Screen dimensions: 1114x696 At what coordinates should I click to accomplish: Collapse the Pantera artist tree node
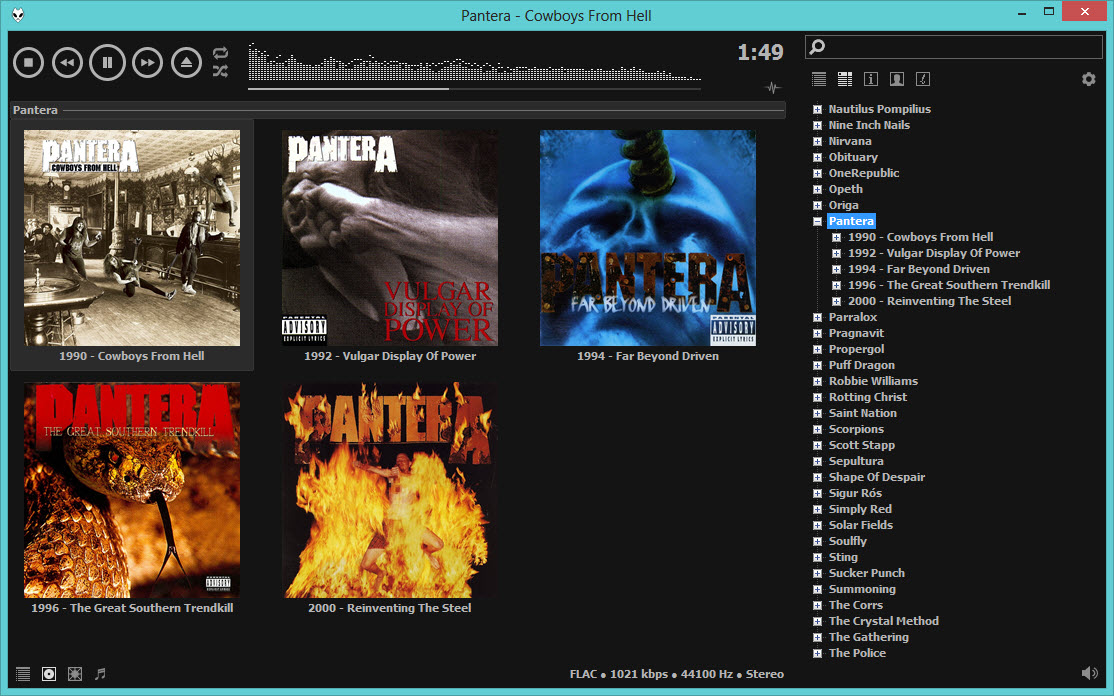(x=818, y=221)
